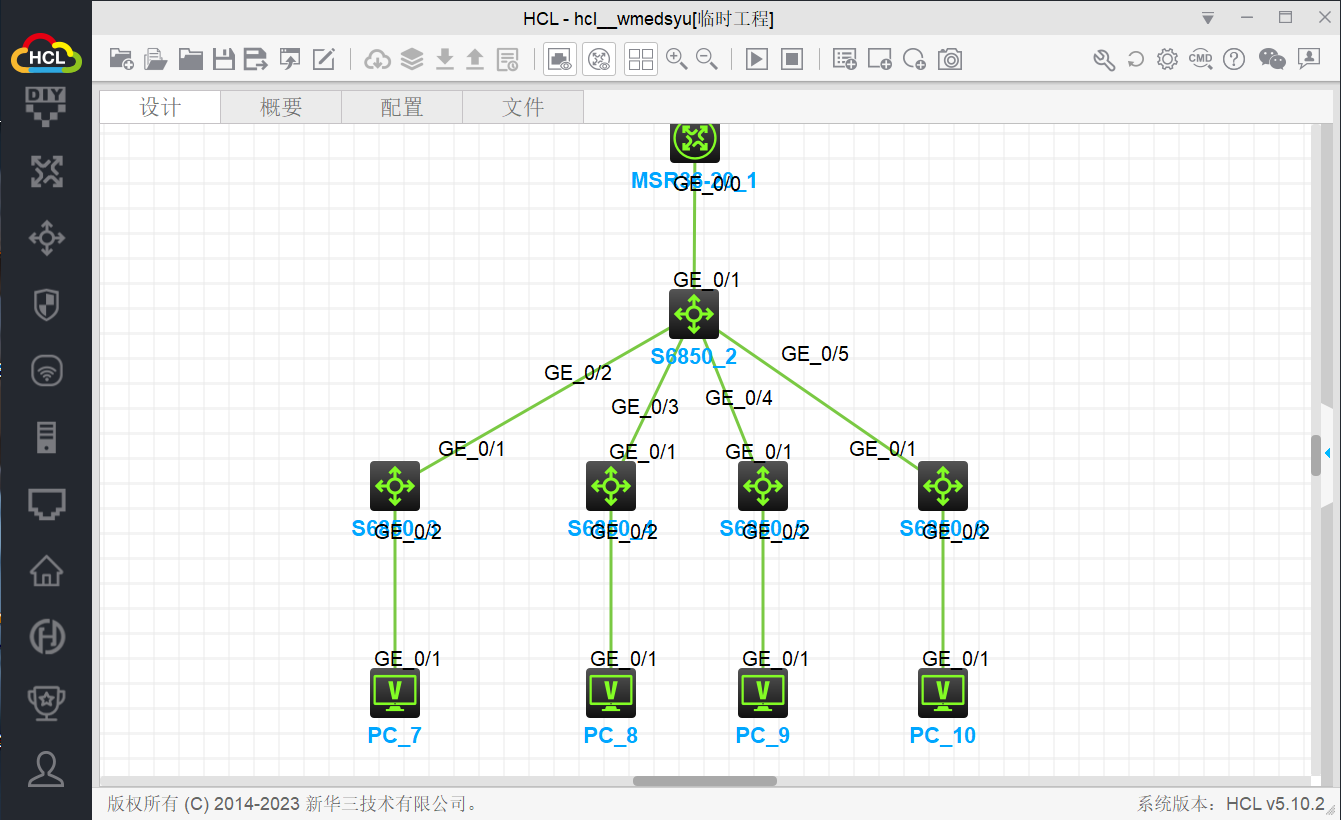The height and width of the screenshot is (820, 1341).
Task: Click the vertical scrollbar thumb
Action: click(1316, 455)
